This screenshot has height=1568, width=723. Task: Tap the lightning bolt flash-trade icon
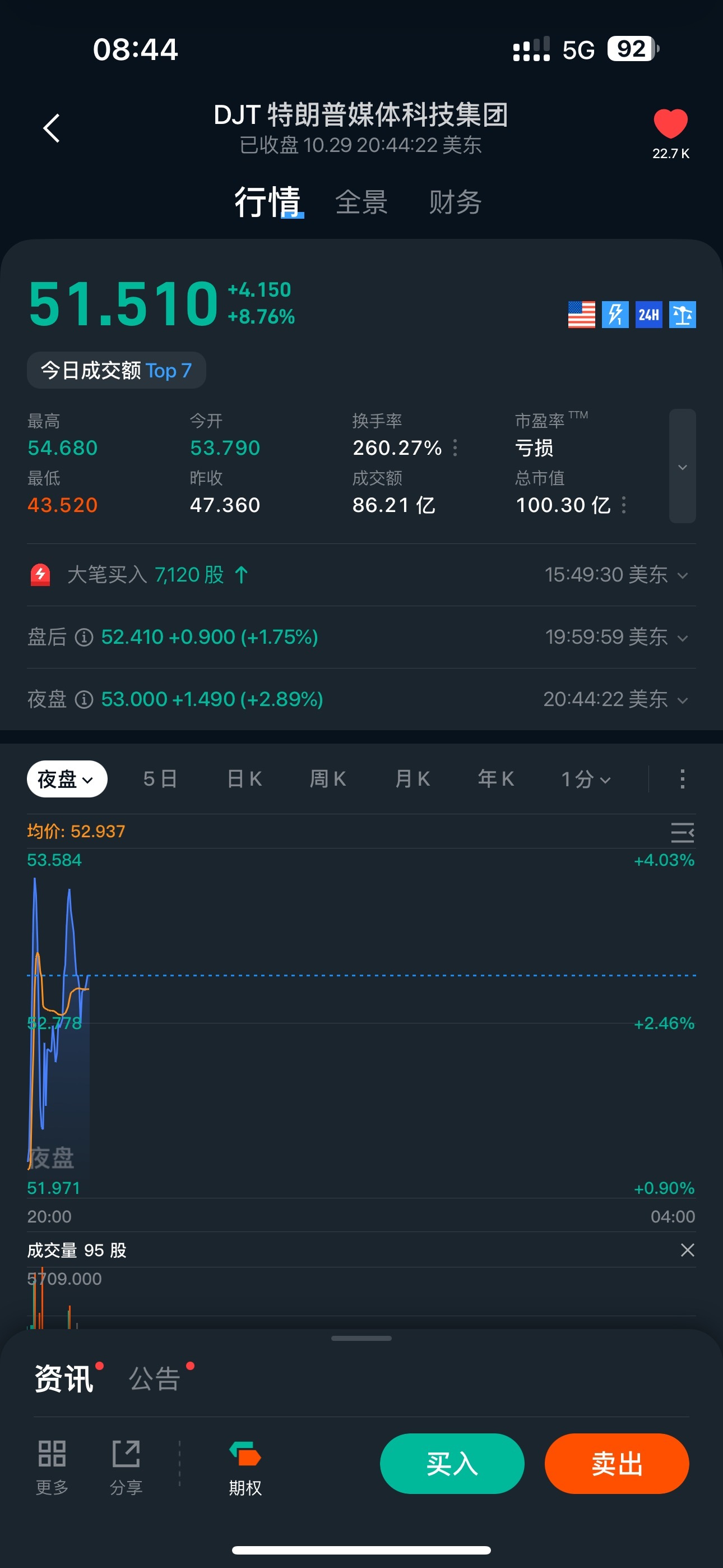pyautogui.click(x=615, y=315)
